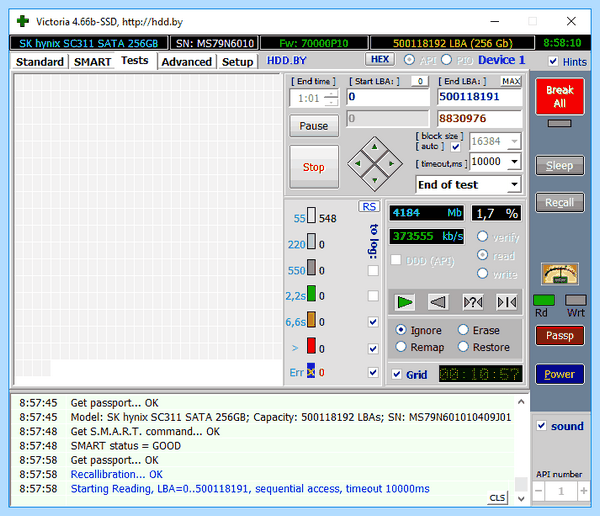This screenshot has height=516, width=600.
Task: Click the green play start-scan icon
Action: [404, 302]
